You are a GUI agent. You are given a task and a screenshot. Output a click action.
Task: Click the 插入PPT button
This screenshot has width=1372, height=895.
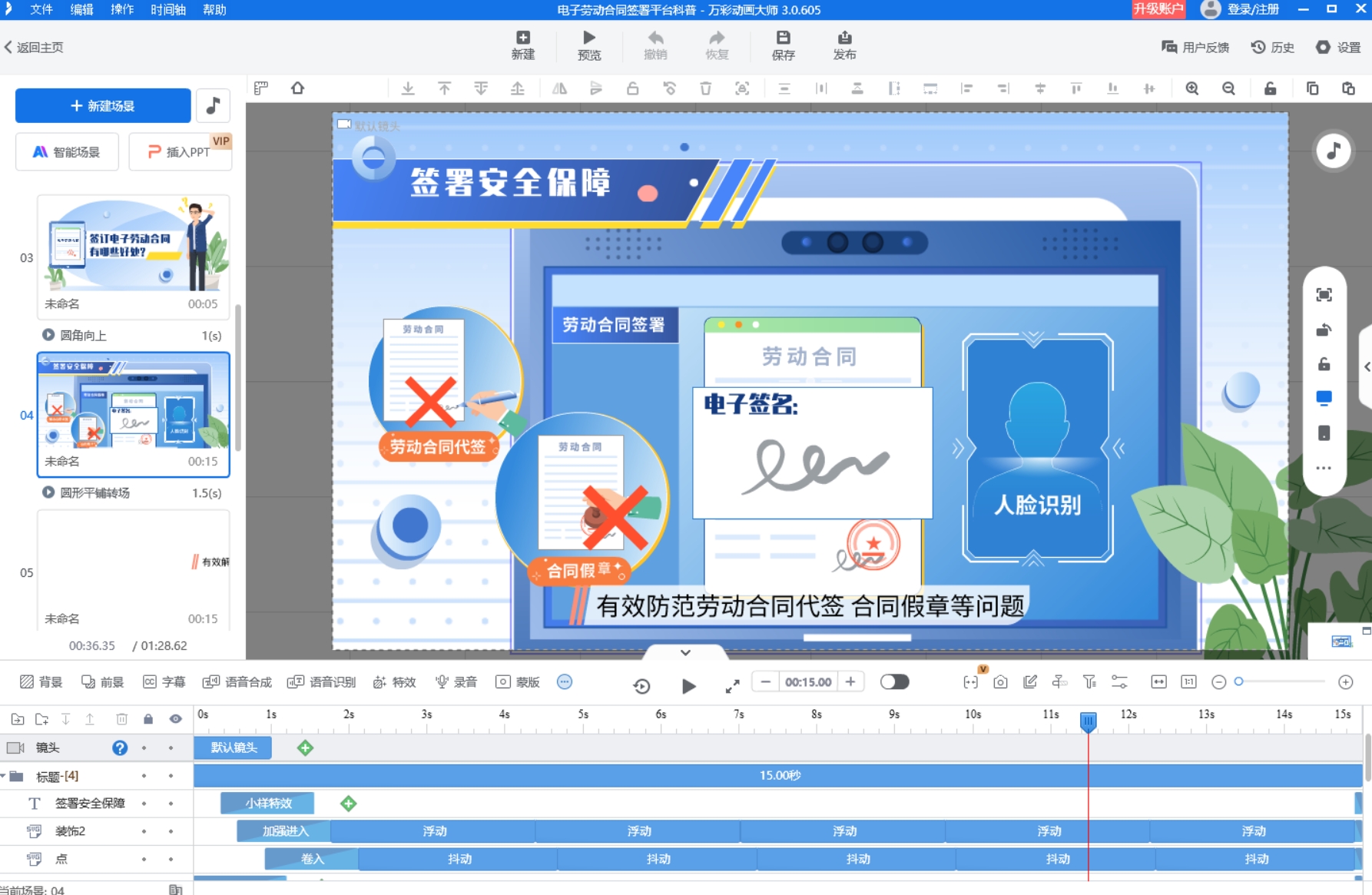click(181, 151)
